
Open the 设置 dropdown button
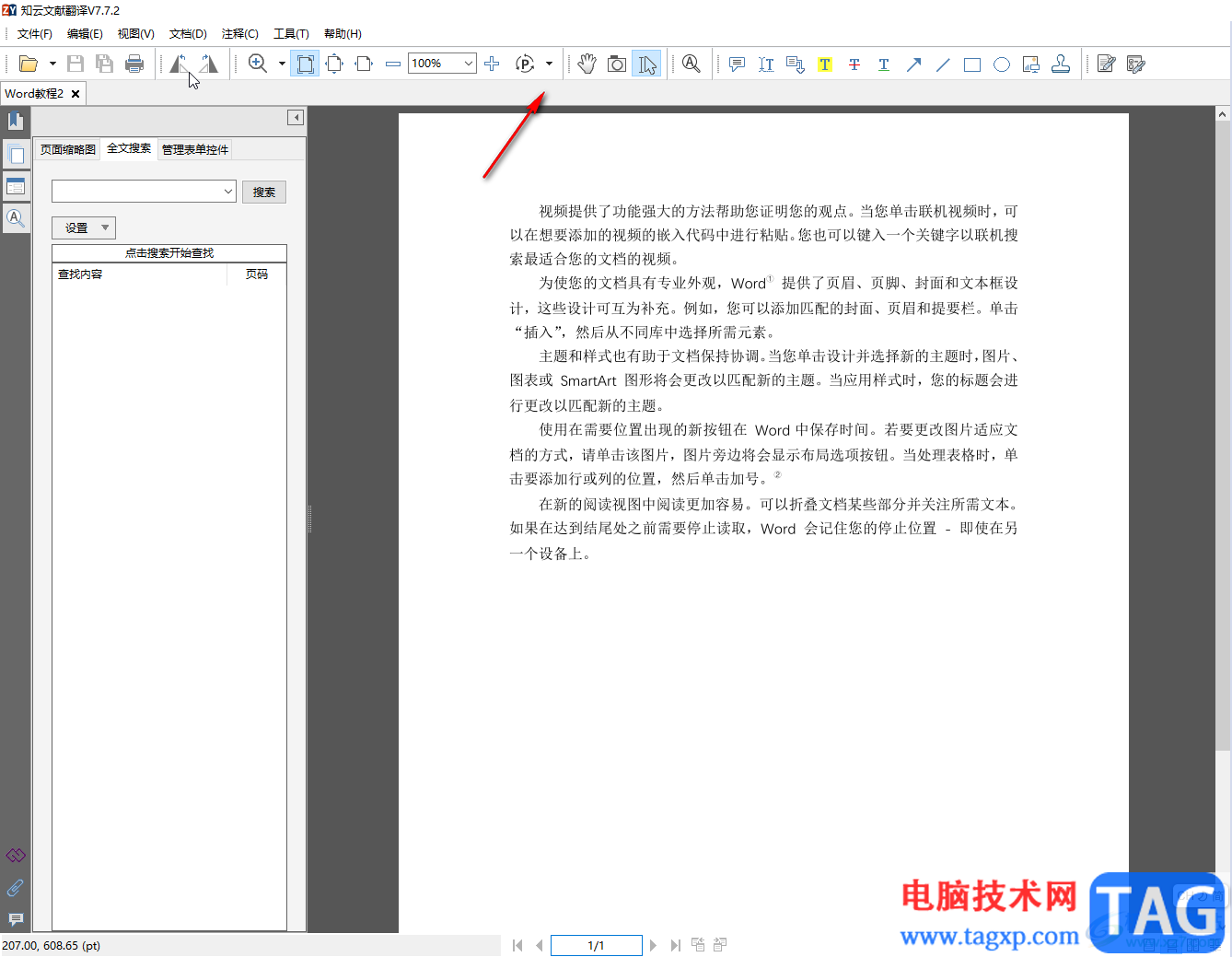tap(84, 228)
